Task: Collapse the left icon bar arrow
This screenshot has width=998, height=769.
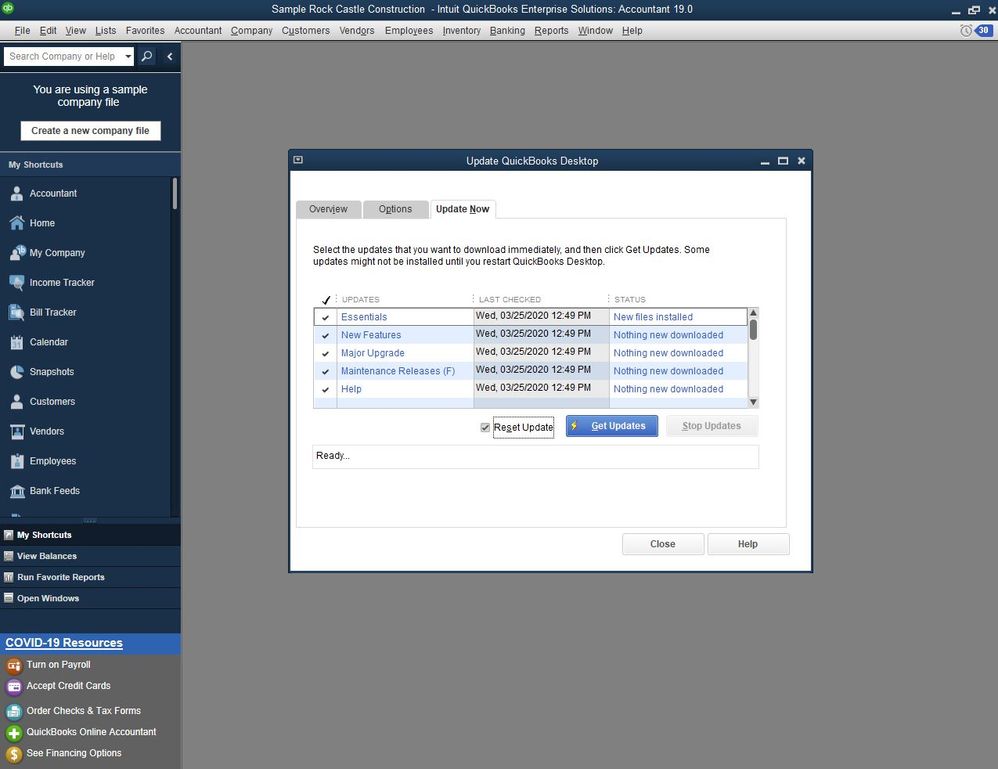Action: pos(170,56)
